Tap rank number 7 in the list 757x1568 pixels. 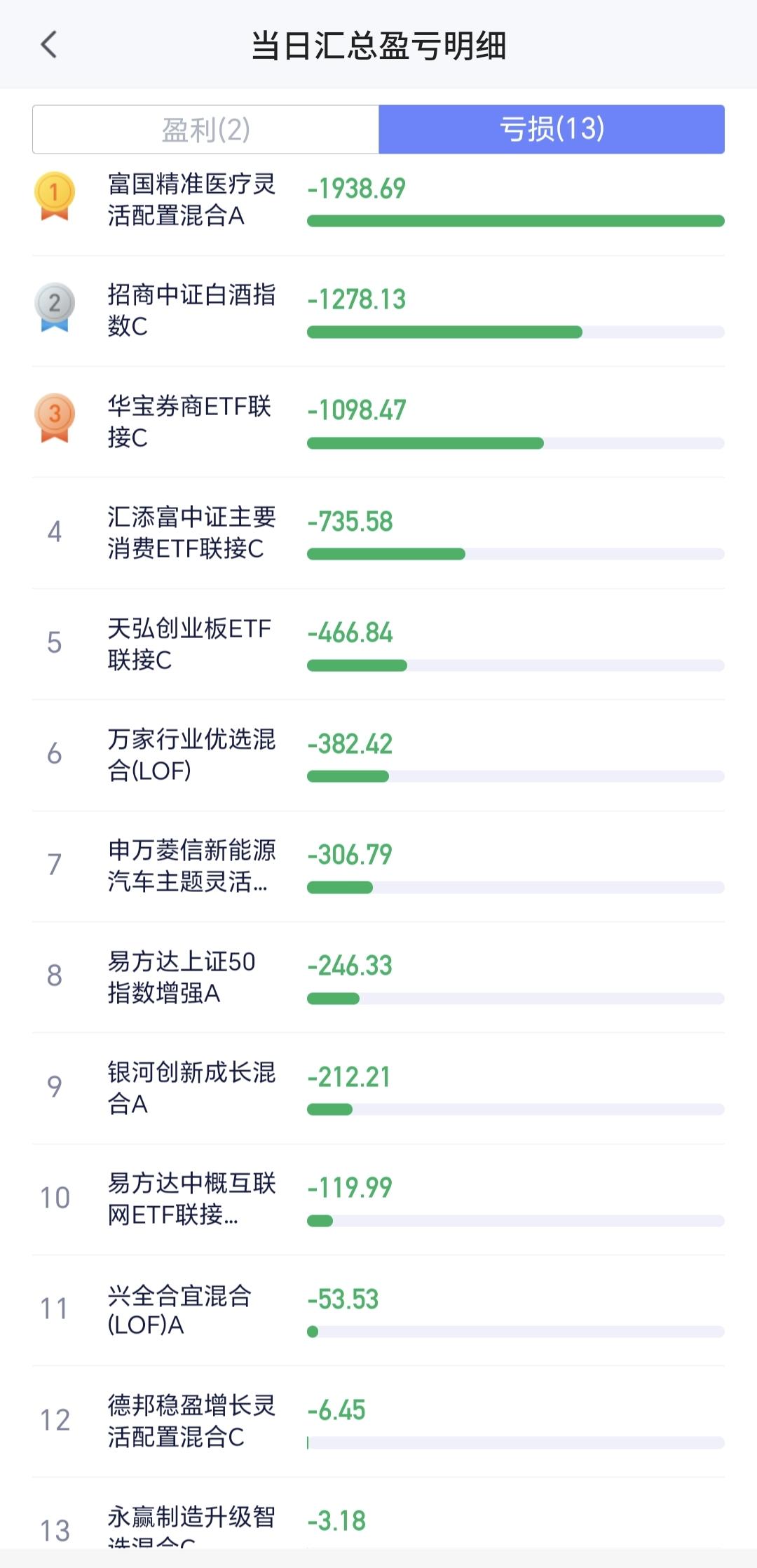pyautogui.click(x=54, y=865)
